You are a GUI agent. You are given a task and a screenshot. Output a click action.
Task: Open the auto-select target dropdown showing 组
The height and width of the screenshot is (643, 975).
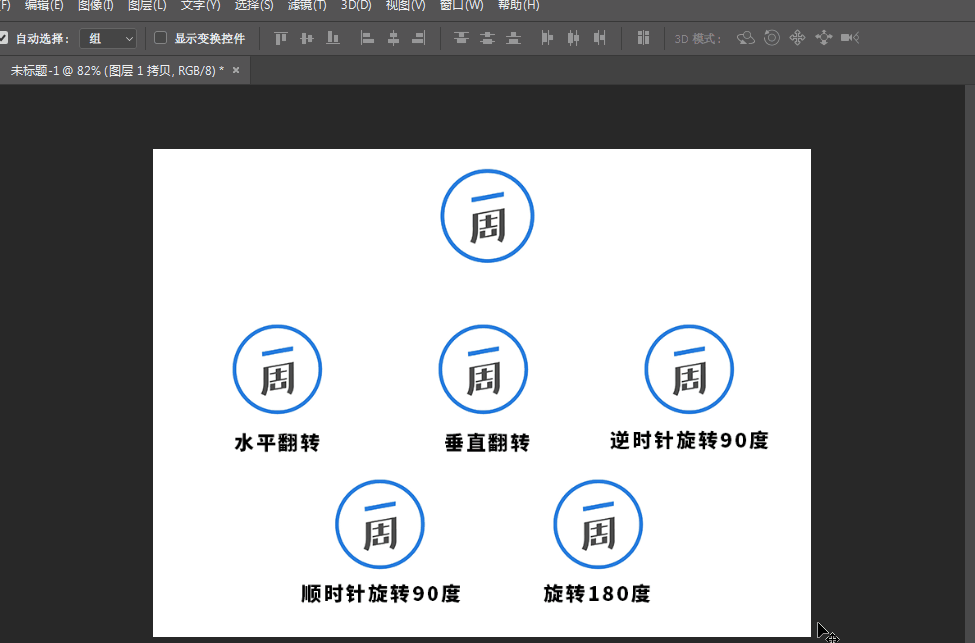pyautogui.click(x=107, y=37)
